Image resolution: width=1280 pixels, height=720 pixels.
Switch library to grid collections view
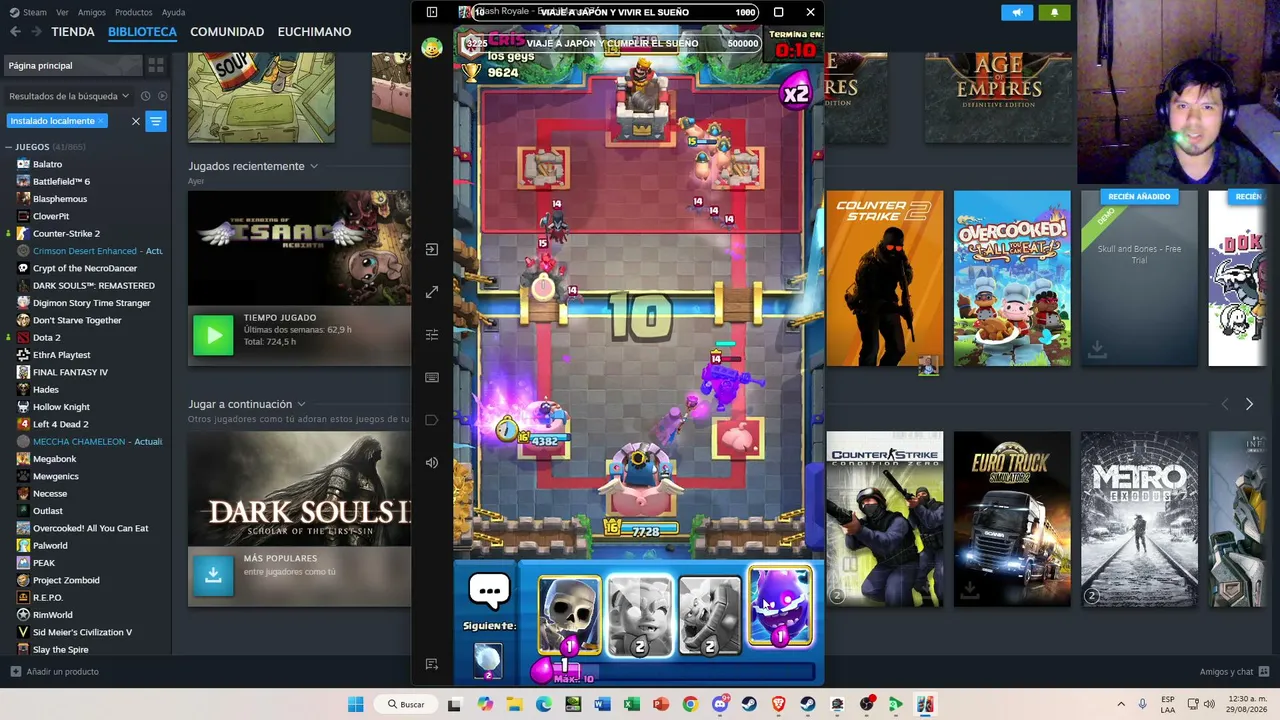156,66
